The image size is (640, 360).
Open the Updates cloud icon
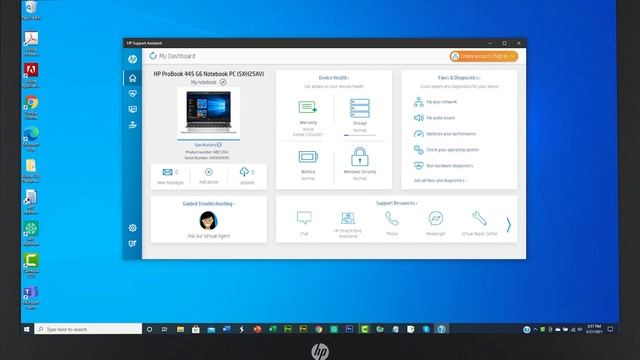click(244, 172)
